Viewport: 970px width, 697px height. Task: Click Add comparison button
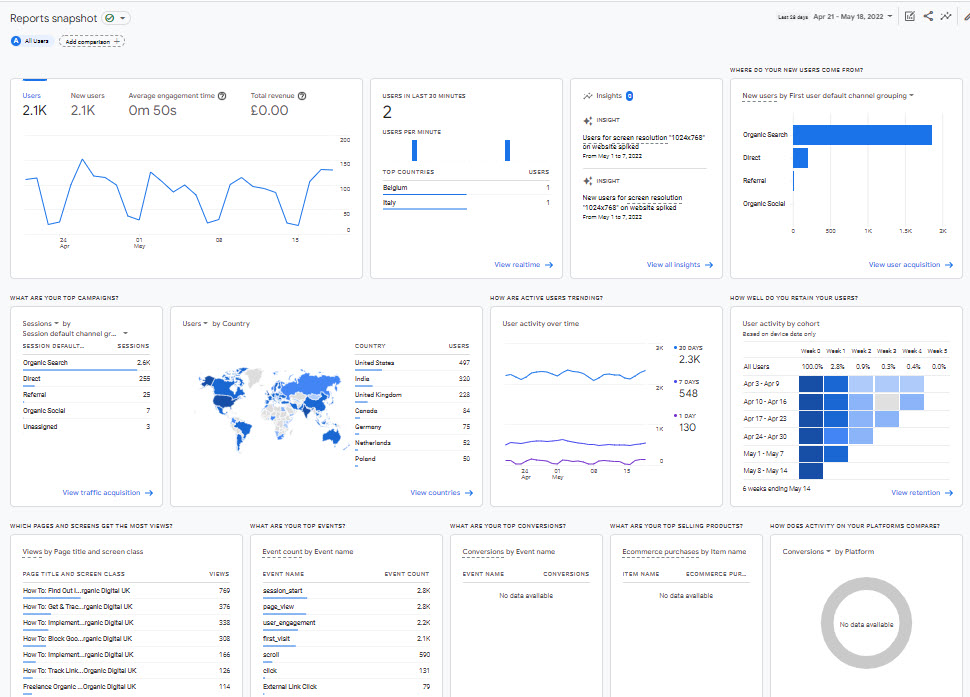[x=91, y=41]
